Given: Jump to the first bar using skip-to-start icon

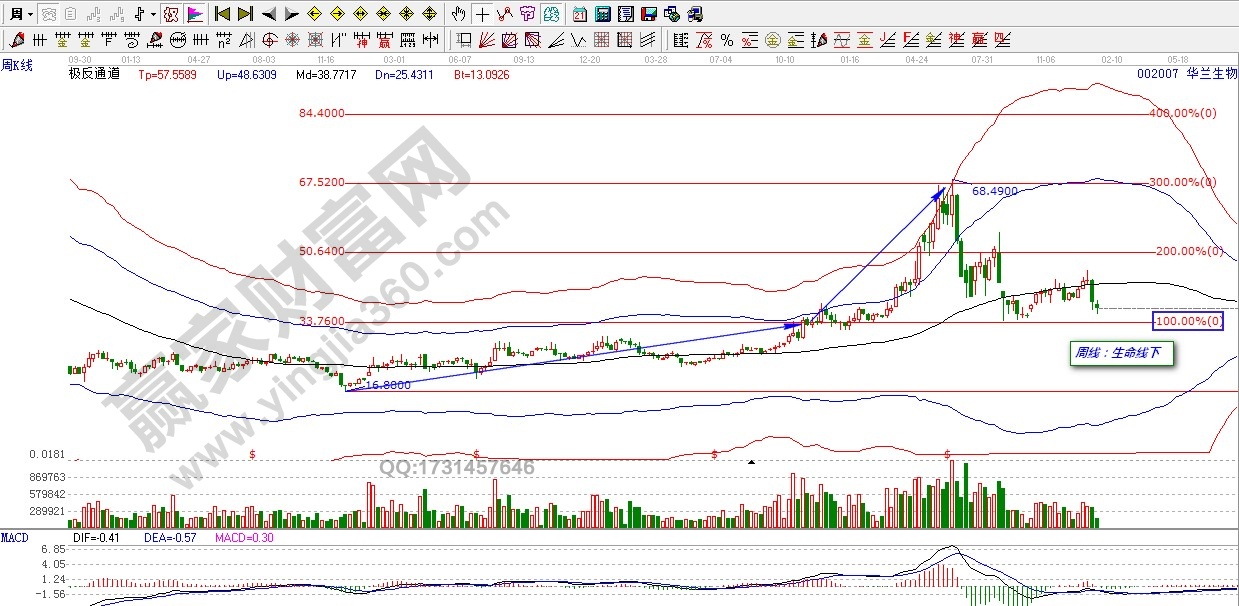Looking at the screenshot, I should [x=222, y=14].
